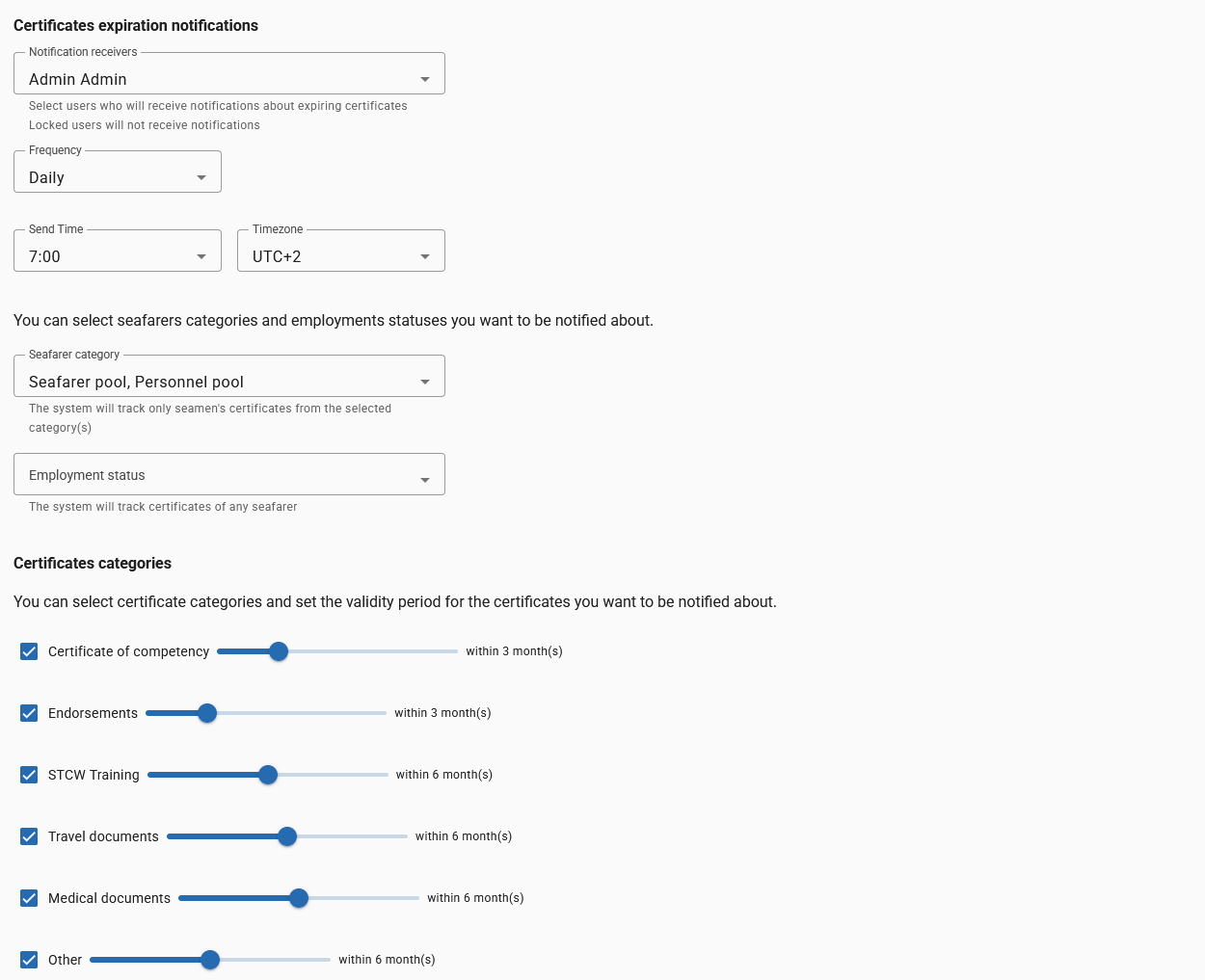Uncheck Certificate of competency
The image size is (1205, 980).
29,651
